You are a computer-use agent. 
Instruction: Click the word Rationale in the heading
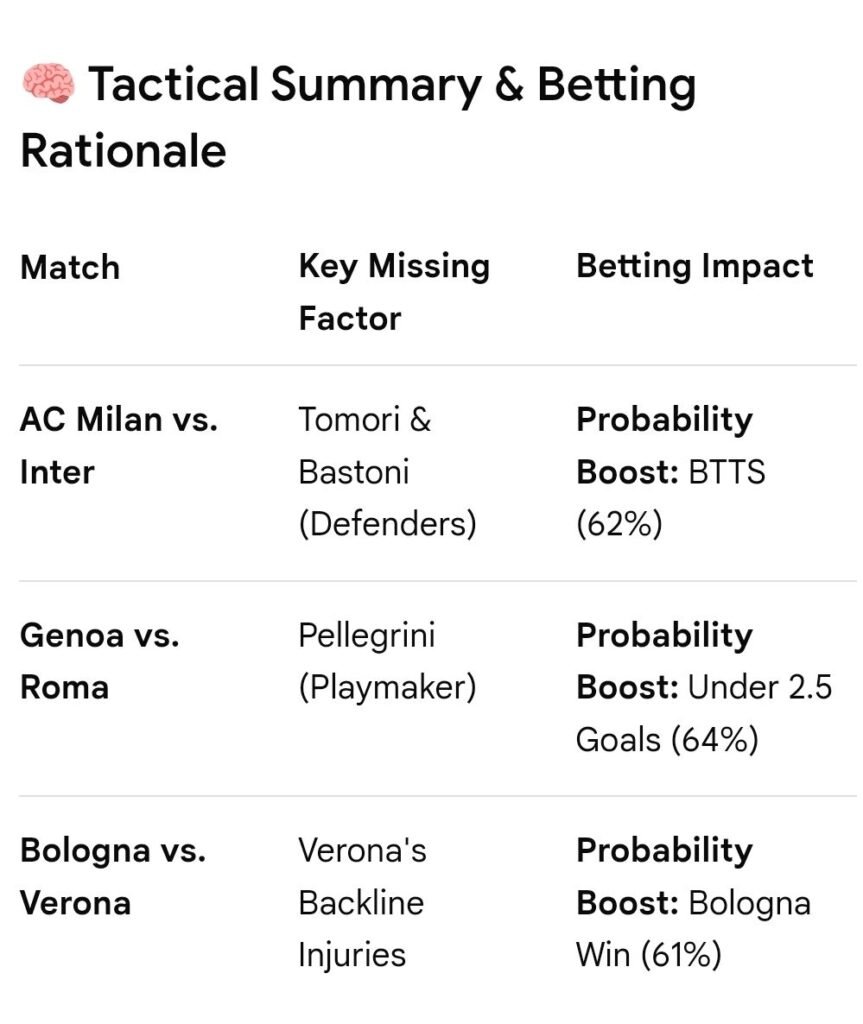click(123, 151)
